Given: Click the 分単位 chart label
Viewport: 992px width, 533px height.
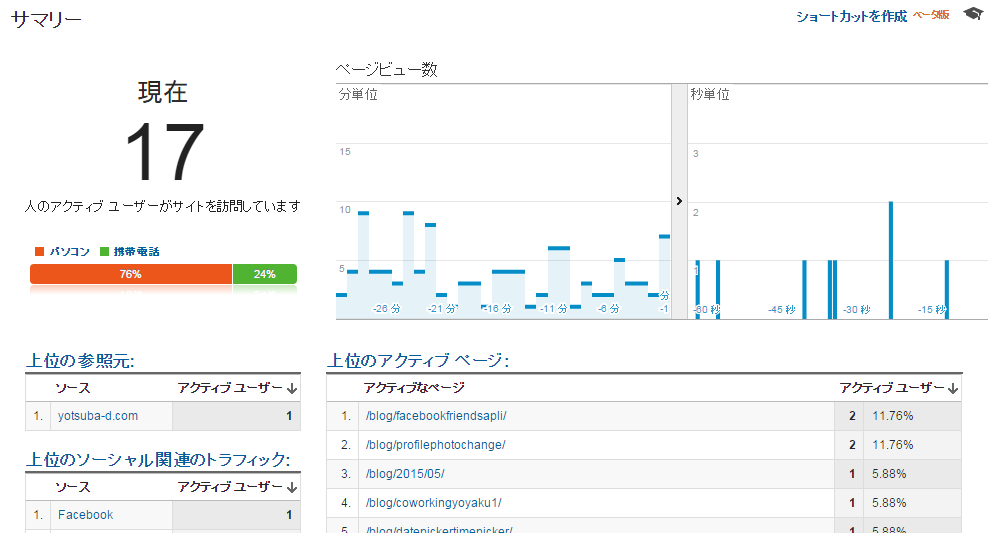Looking at the screenshot, I should [x=358, y=94].
